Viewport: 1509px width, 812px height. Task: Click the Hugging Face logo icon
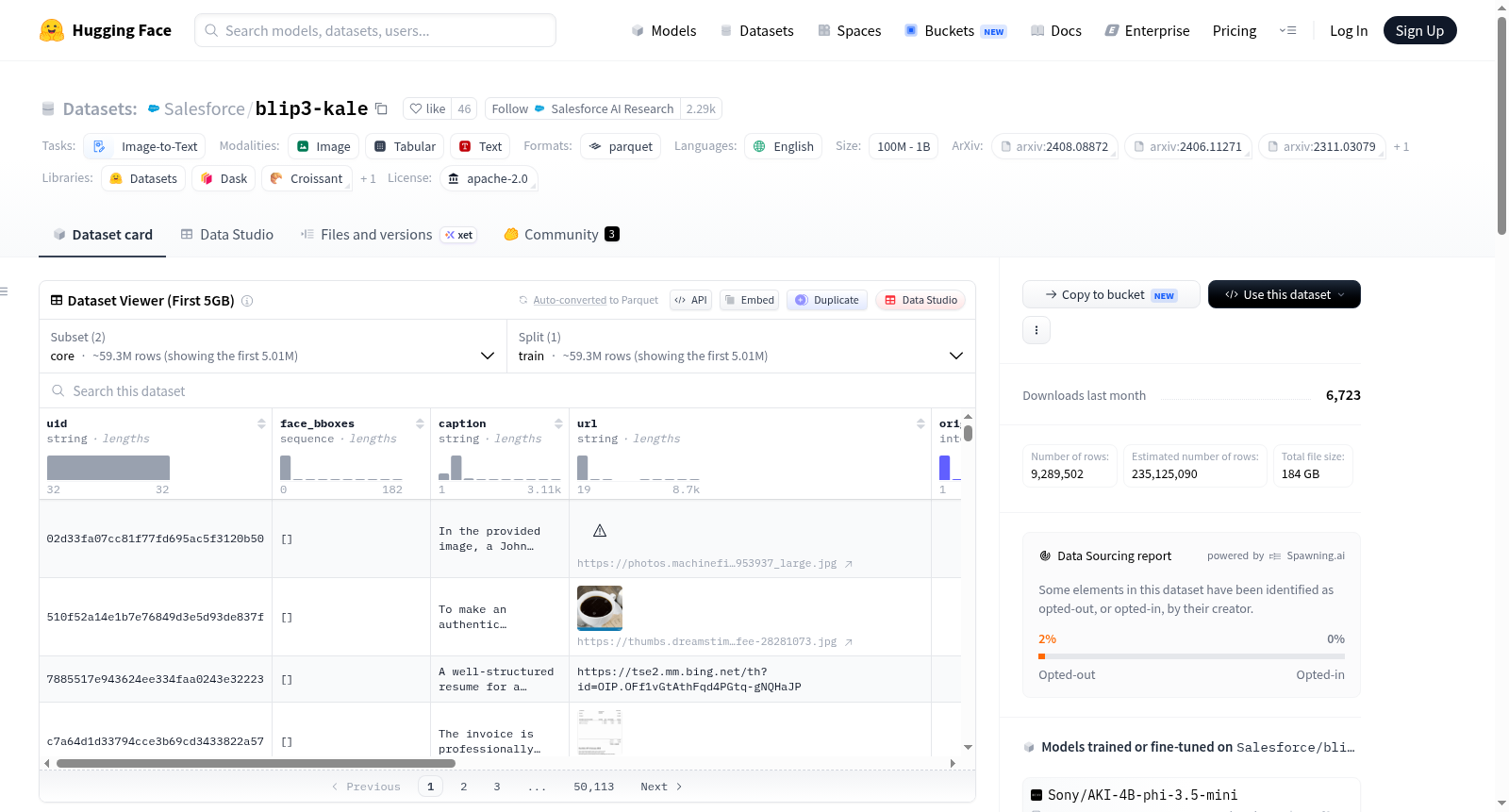(x=52, y=30)
